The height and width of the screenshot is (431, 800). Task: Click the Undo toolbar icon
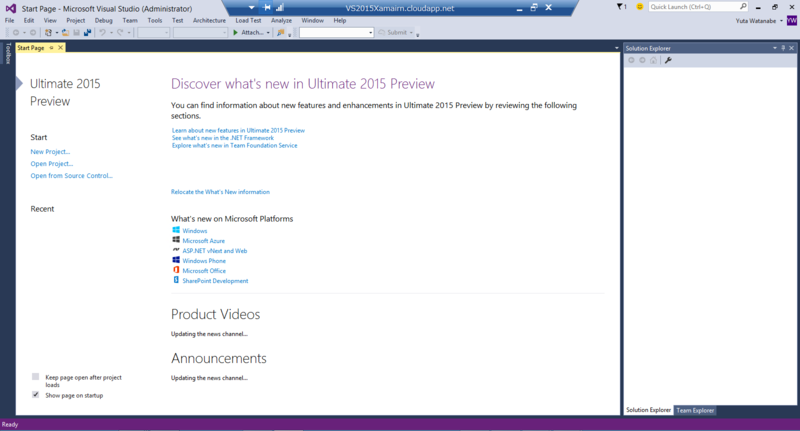pyautogui.click(x=103, y=33)
